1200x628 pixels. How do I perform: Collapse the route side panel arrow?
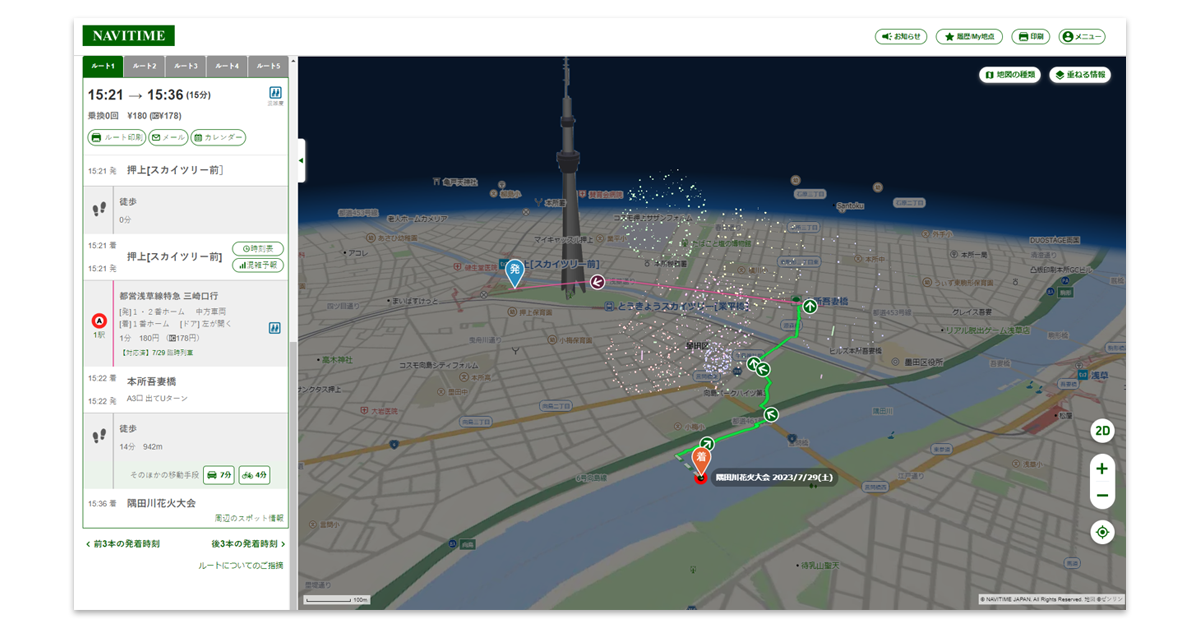tap(301, 161)
